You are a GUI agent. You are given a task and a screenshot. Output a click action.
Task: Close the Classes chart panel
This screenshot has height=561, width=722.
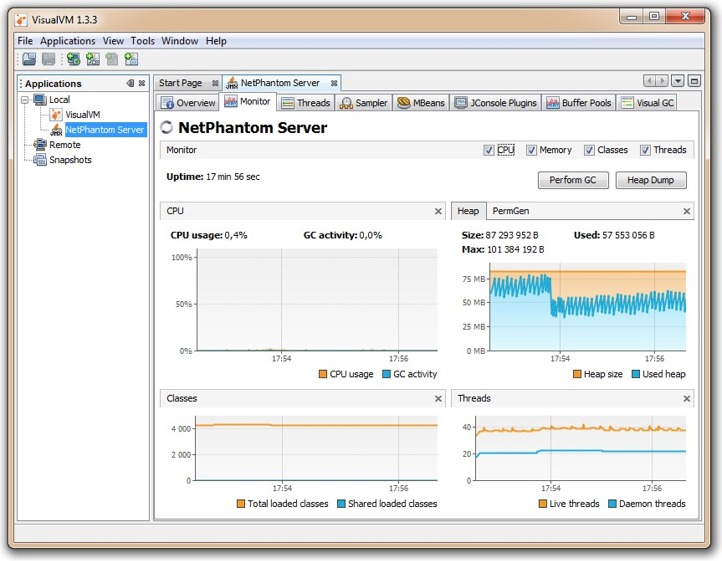coord(438,398)
